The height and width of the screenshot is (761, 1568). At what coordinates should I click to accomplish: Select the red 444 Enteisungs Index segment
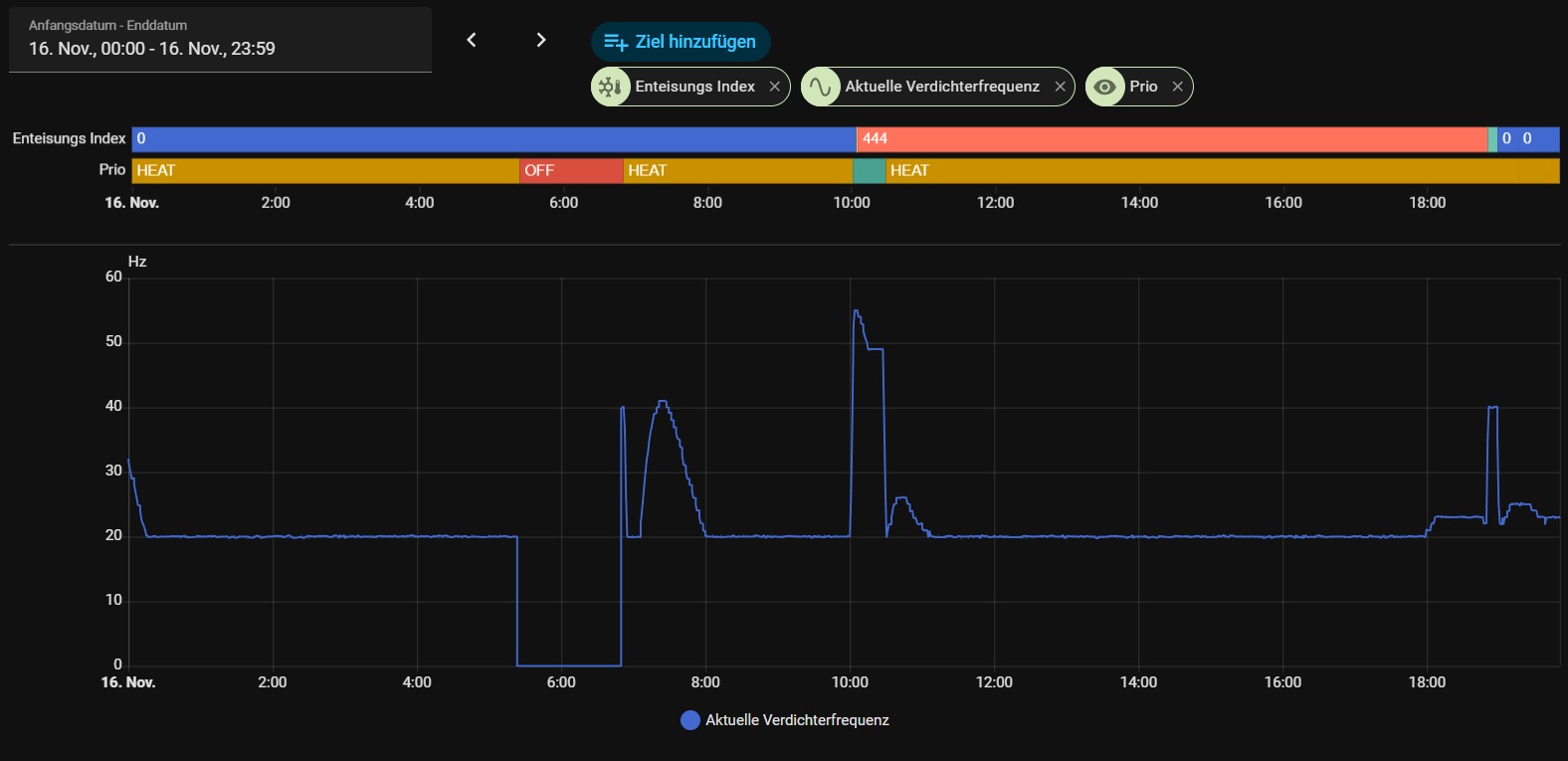(x=1171, y=139)
